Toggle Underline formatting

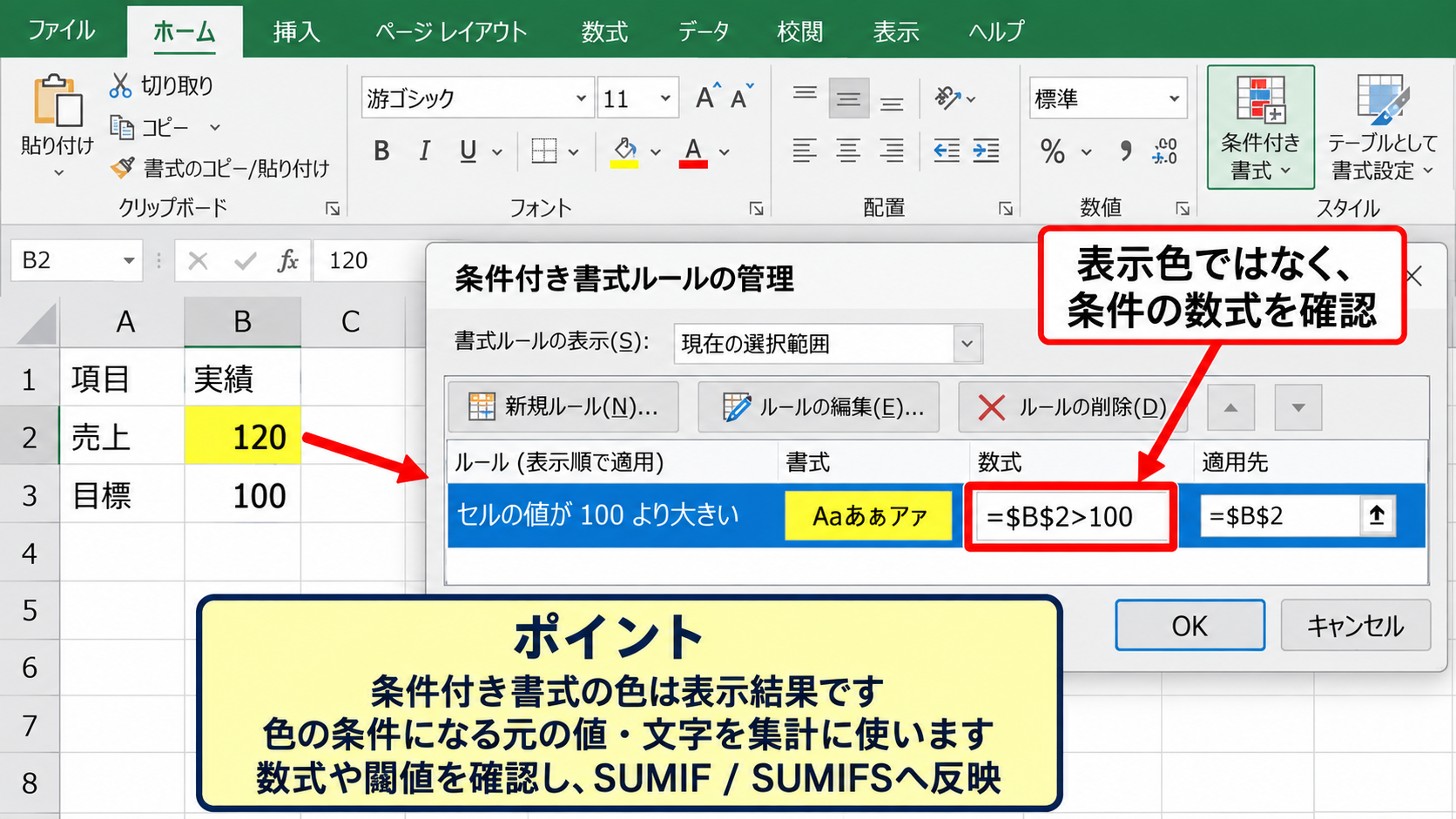click(468, 151)
